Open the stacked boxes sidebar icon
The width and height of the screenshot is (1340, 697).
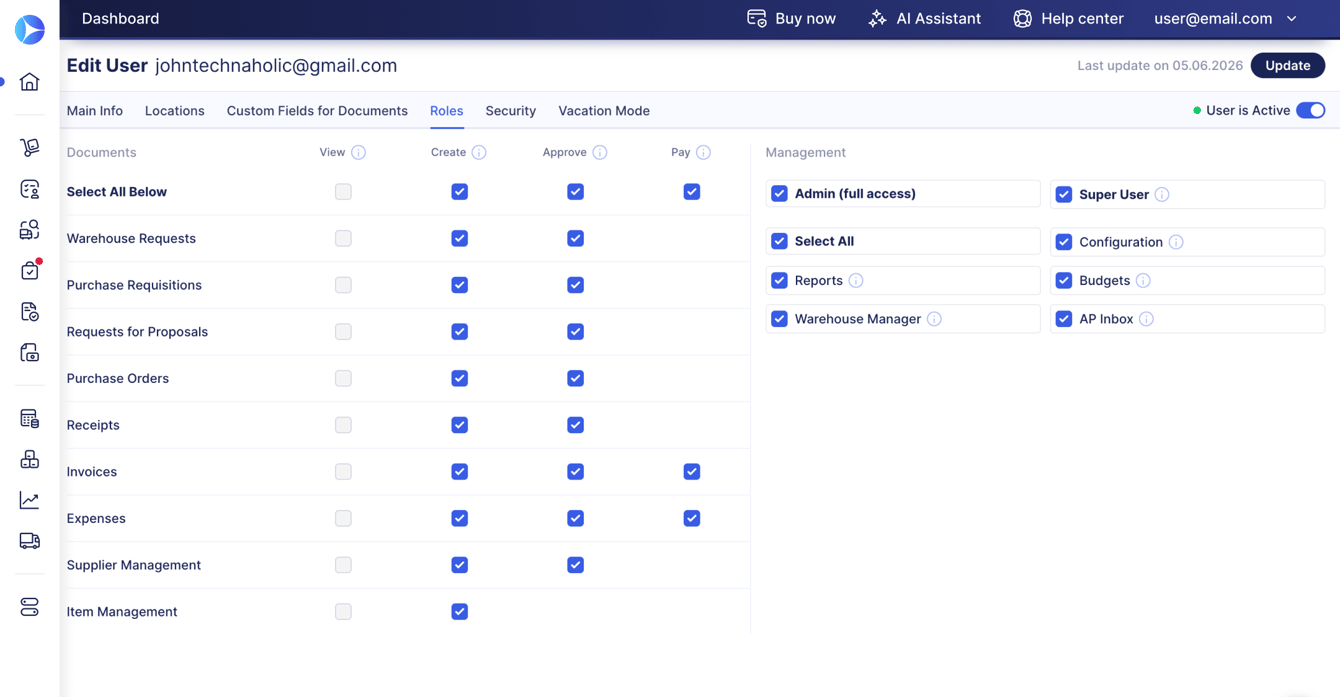(x=30, y=459)
